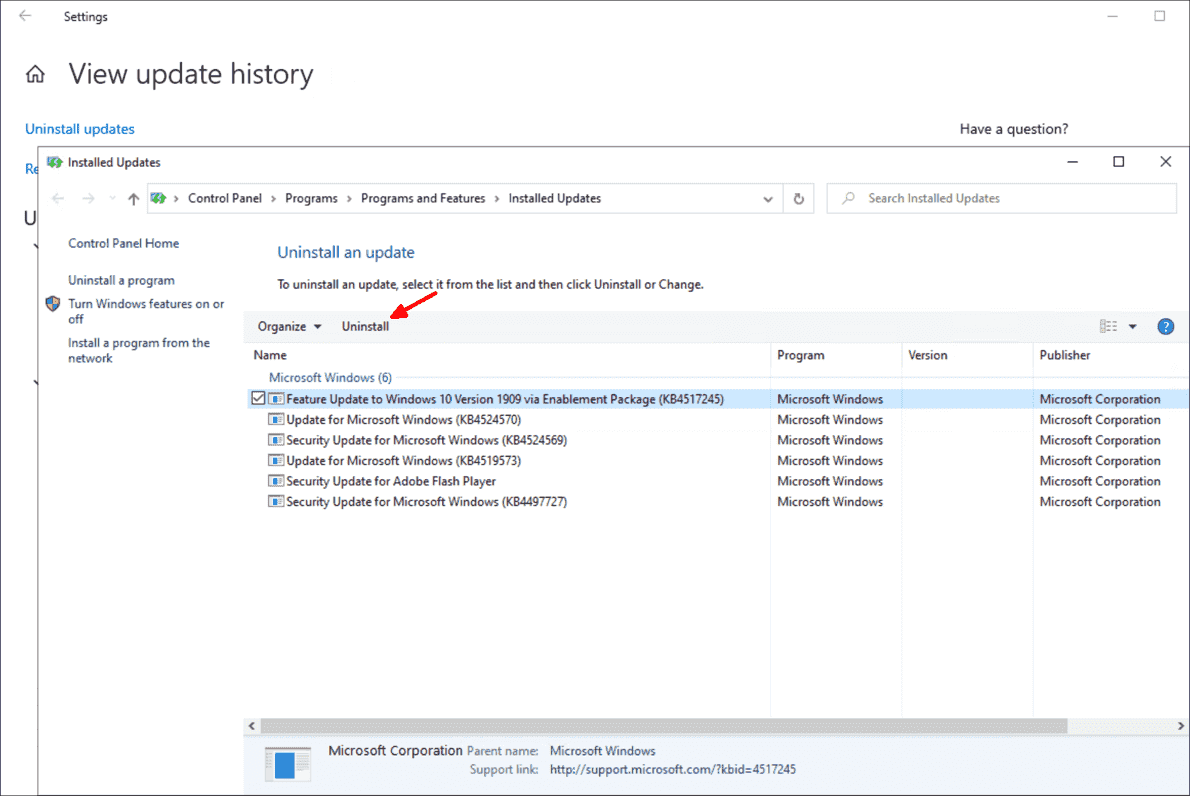The width and height of the screenshot is (1190, 796).
Task: Click the icon of Adobe Flash Player update
Action: [x=275, y=481]
